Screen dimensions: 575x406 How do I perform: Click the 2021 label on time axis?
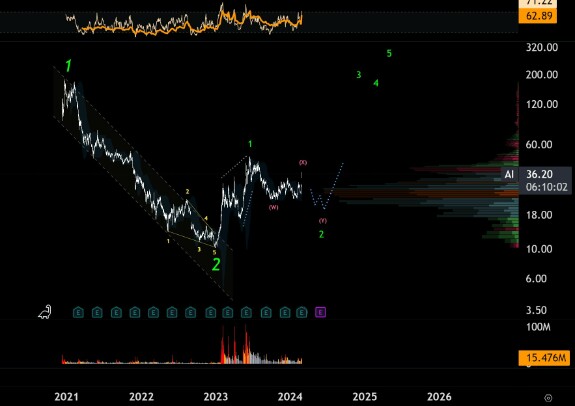[x=66, y=397]
